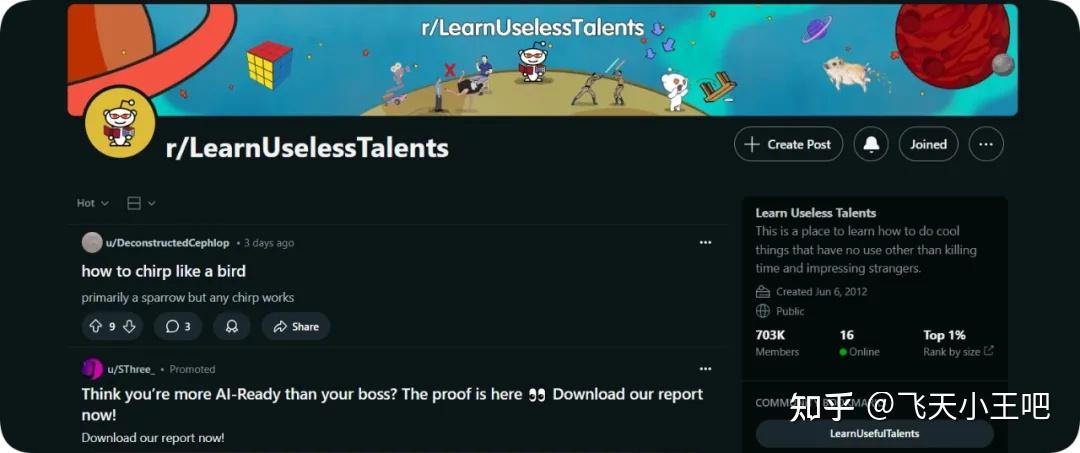
Task: Open the community three-dot options menu
Action: pos(986,144)
